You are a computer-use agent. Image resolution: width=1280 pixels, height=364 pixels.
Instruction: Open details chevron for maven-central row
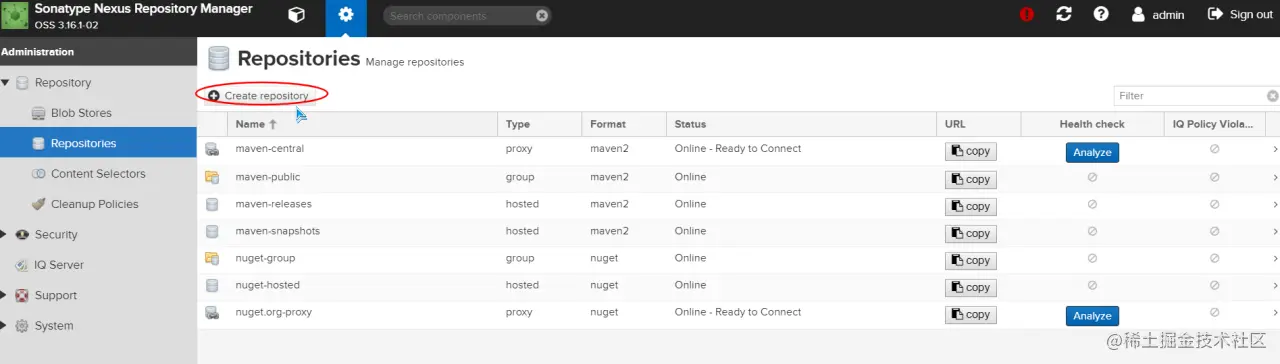tap(1275, 150)
